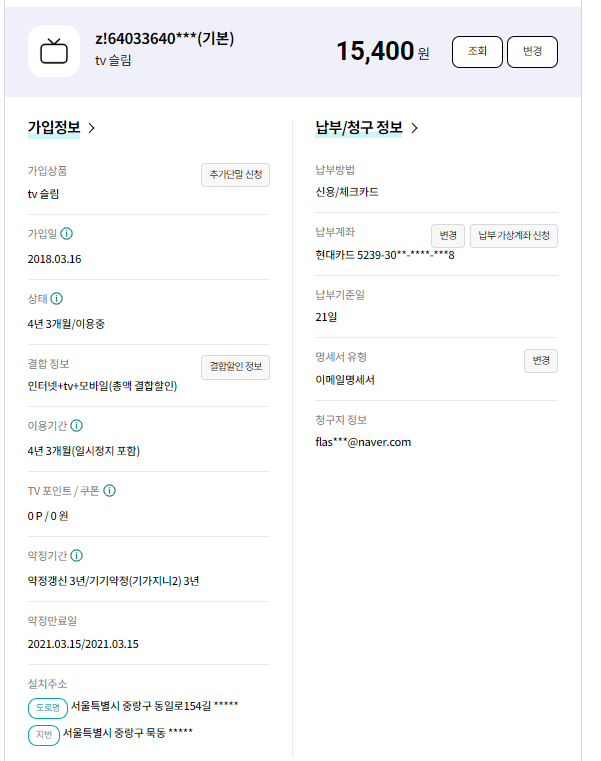Select the 도로명 address tag
Image resolution: width=601 pixels, height=761 pixels.
(48, 708)
